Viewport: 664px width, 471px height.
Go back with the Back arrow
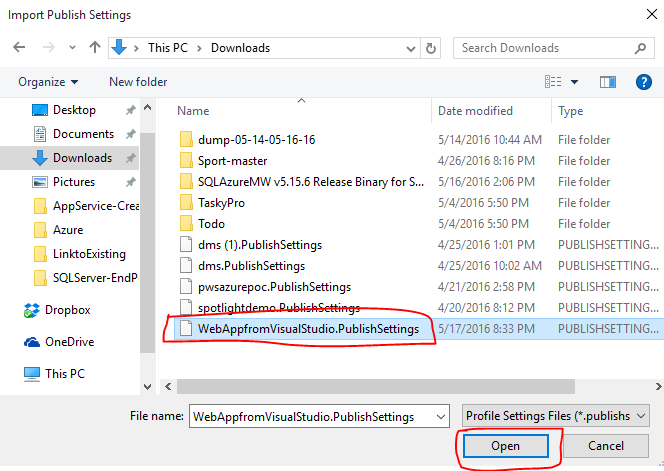[19, 47]
